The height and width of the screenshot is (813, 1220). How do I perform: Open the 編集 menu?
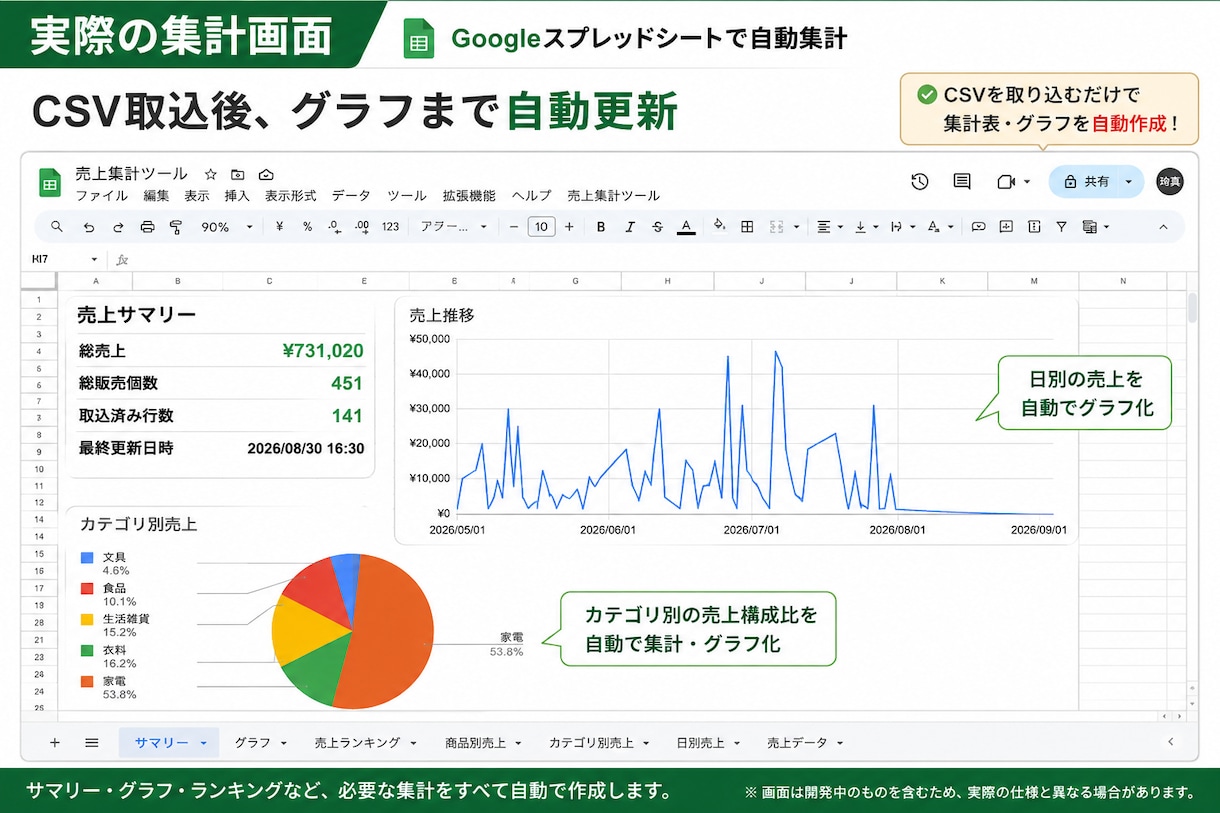[156, 196]
